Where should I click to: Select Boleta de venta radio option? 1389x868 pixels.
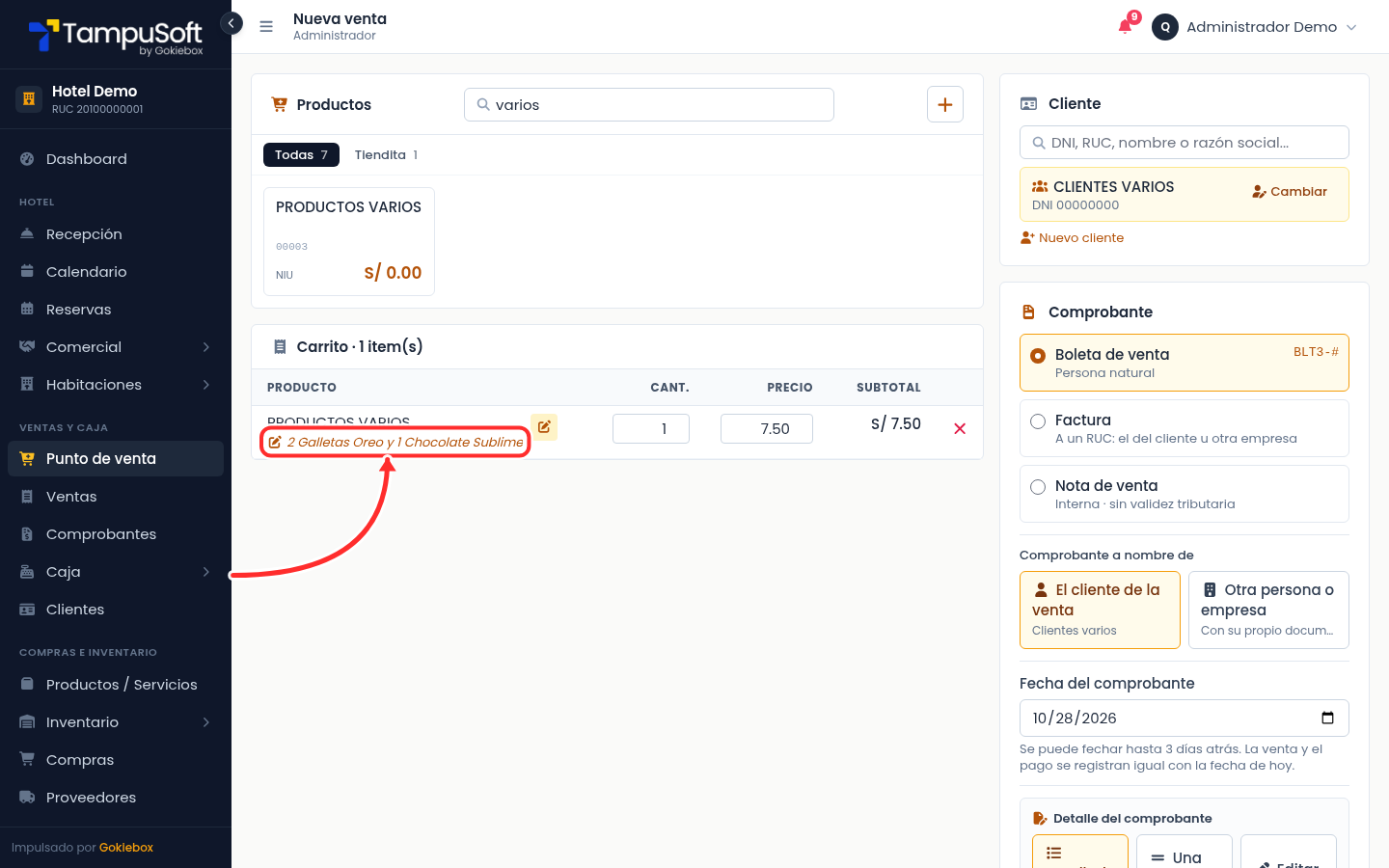pos(1185,363)
